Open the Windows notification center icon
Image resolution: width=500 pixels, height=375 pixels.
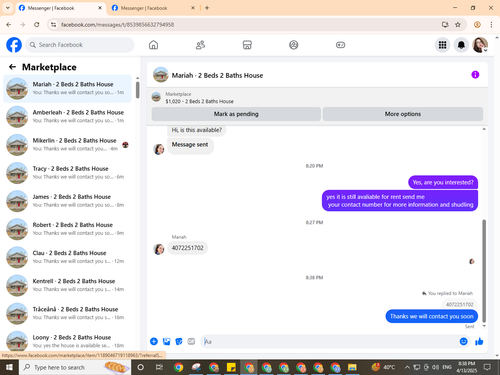487,367
